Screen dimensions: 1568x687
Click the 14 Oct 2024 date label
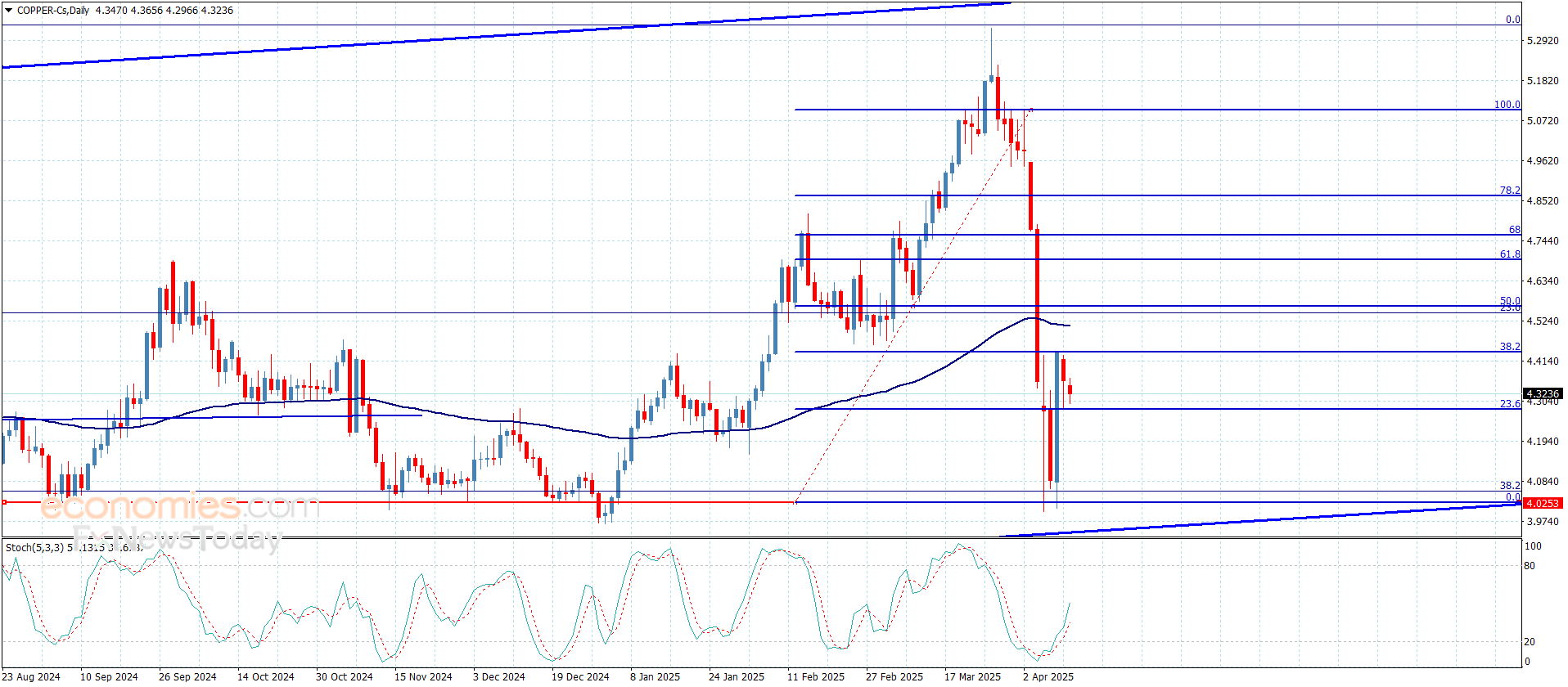pyautogui.click(x=266, y=677)
